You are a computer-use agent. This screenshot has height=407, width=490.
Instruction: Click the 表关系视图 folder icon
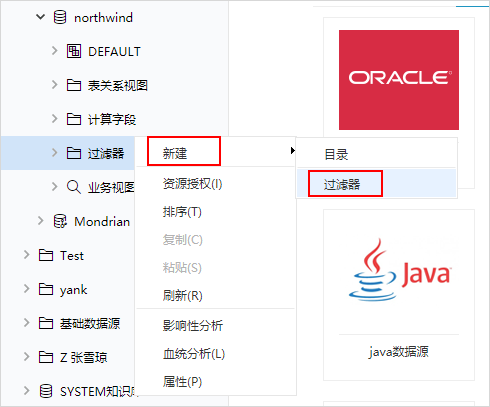(x=74, y=85)
